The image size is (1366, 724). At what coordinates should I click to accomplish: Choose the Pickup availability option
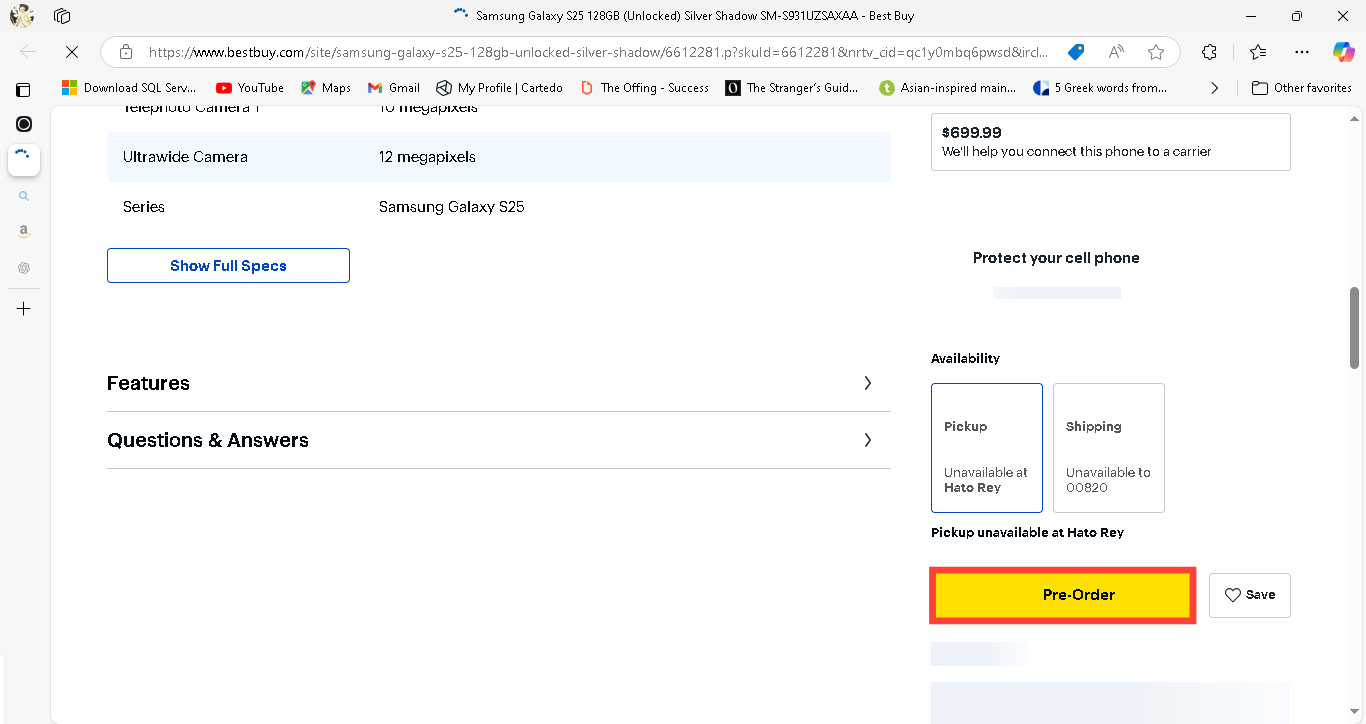pos(986,447)
